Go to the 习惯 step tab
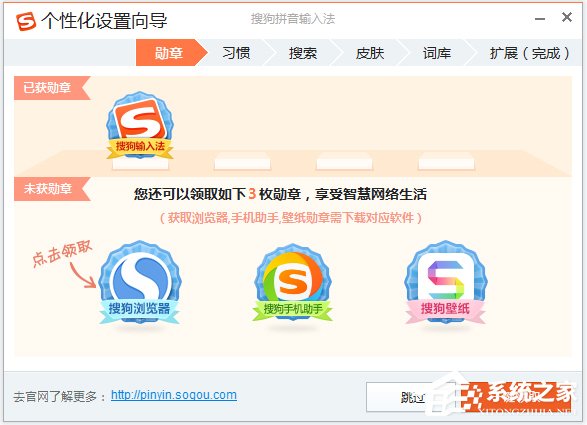 [236, 53]
